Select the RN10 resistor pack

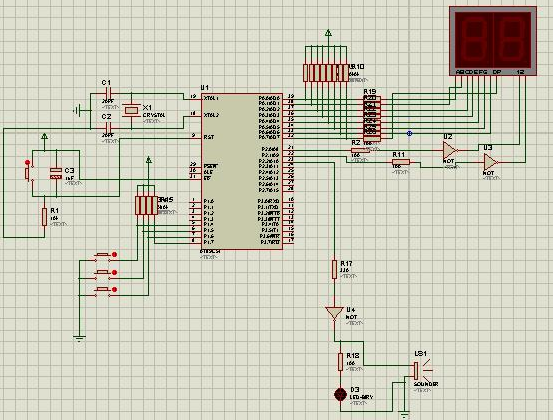point(326,73)
